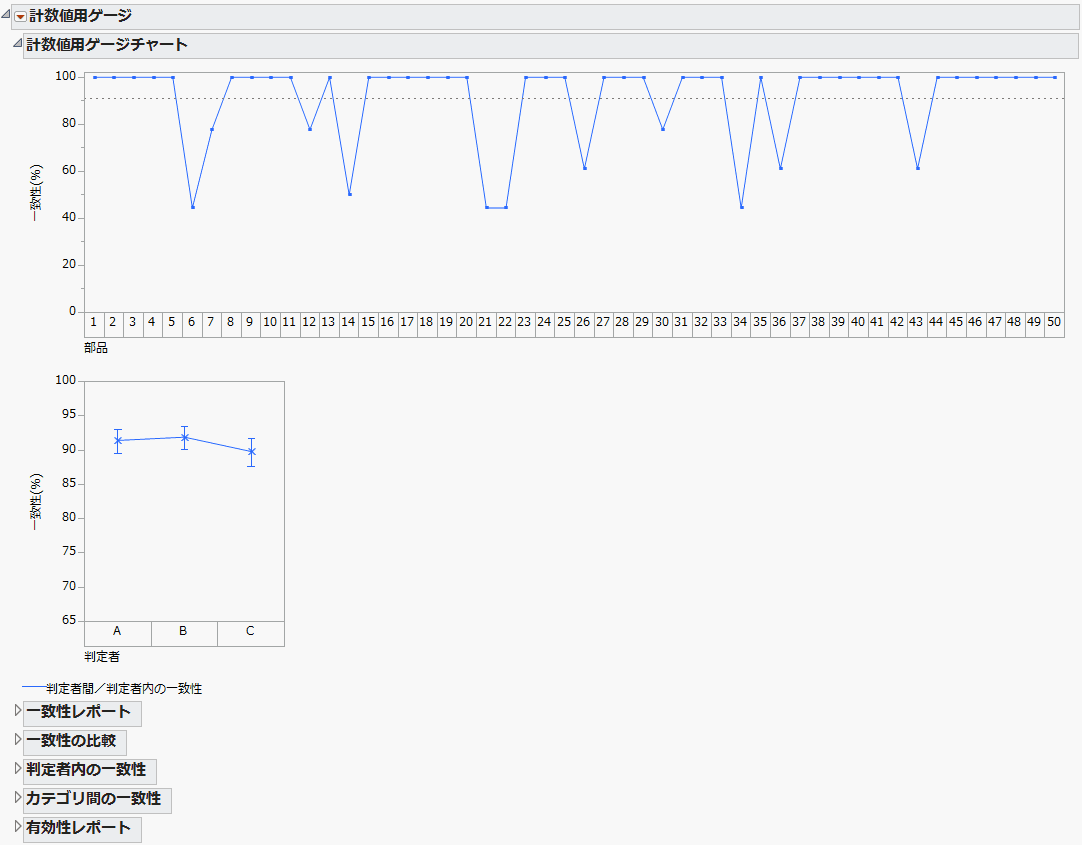Click part label 50 on x-axis
Screen dimensions: 1082x845
1054,321
